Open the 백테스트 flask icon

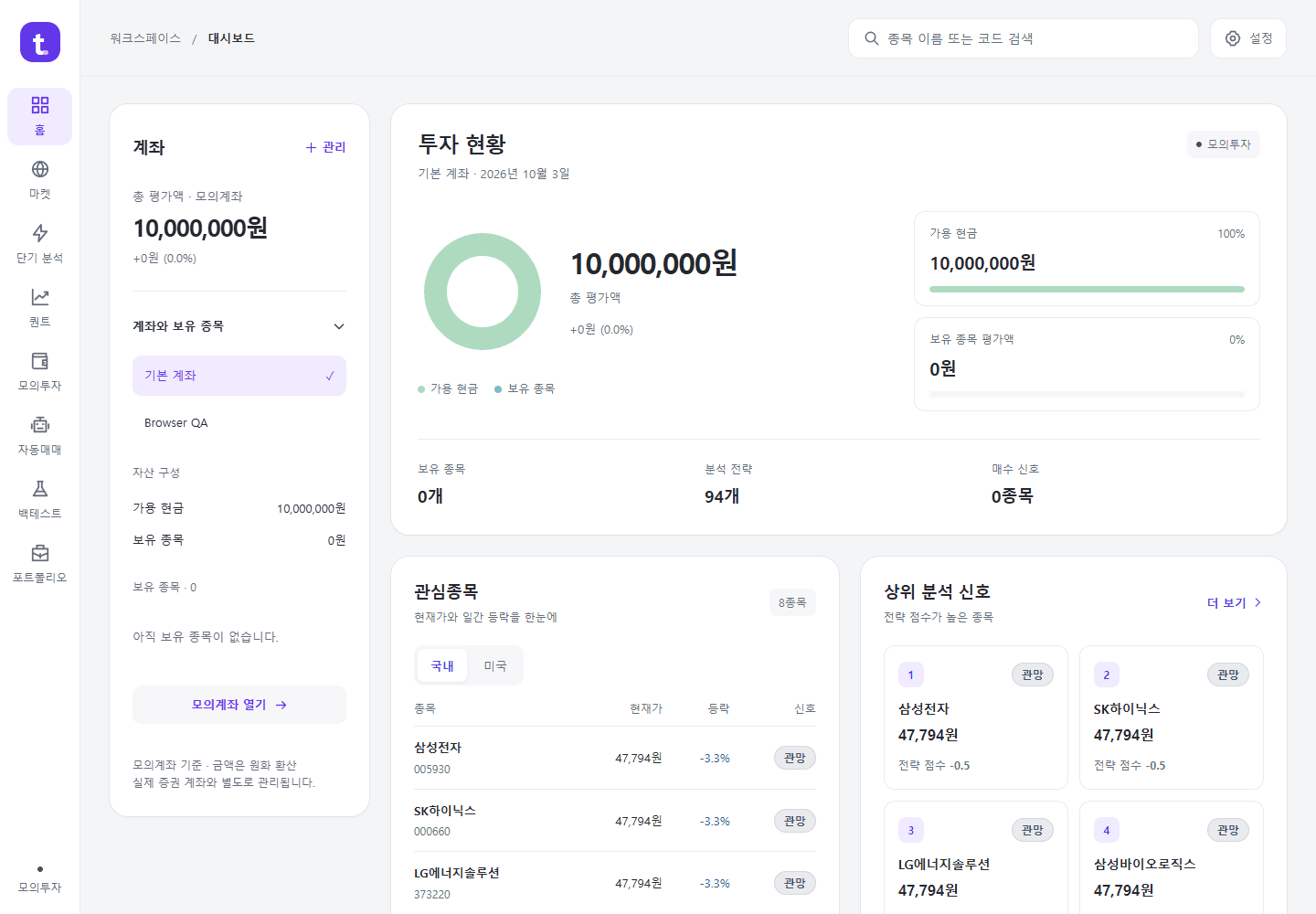[x=40, y=489]
